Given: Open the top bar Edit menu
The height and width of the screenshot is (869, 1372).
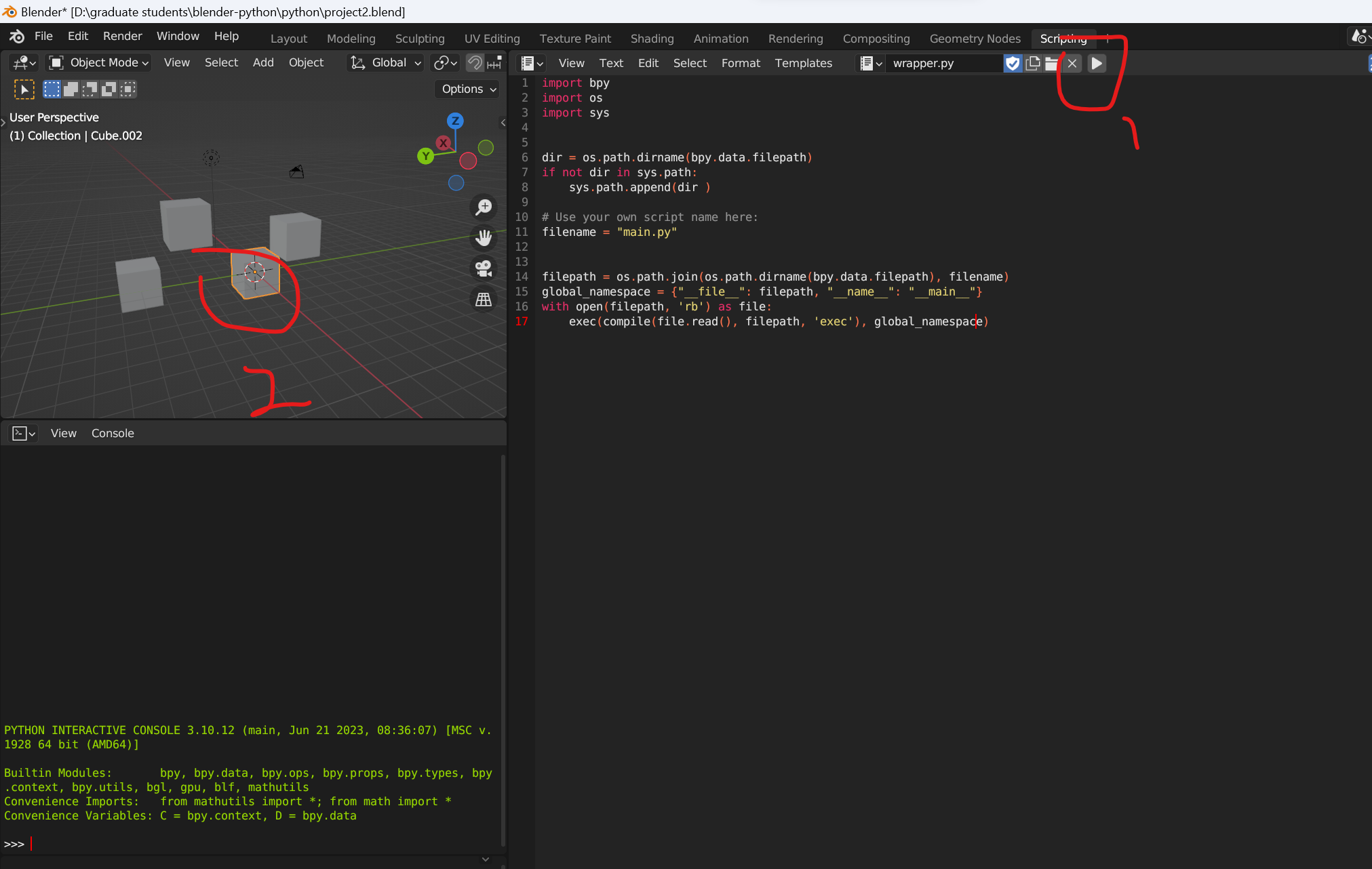Looking at the screenshot, I should tap(78, 36).
